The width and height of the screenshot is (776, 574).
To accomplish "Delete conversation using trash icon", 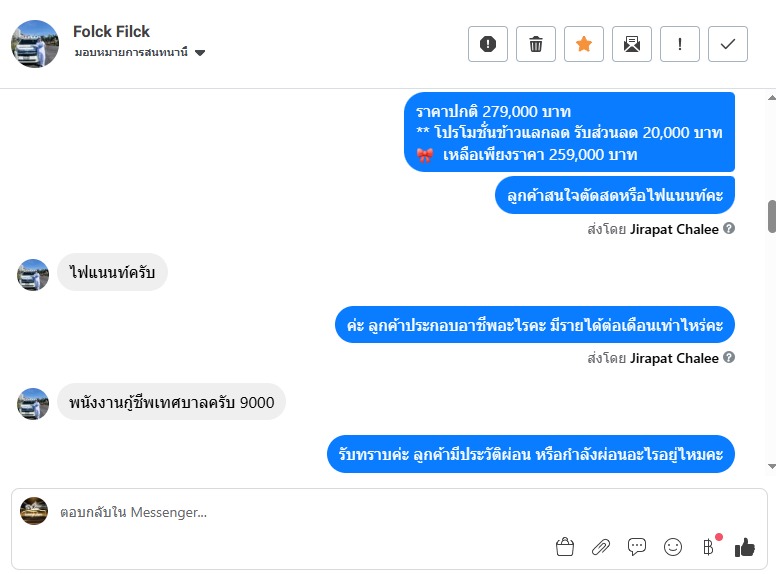I will tap(536, 44).
